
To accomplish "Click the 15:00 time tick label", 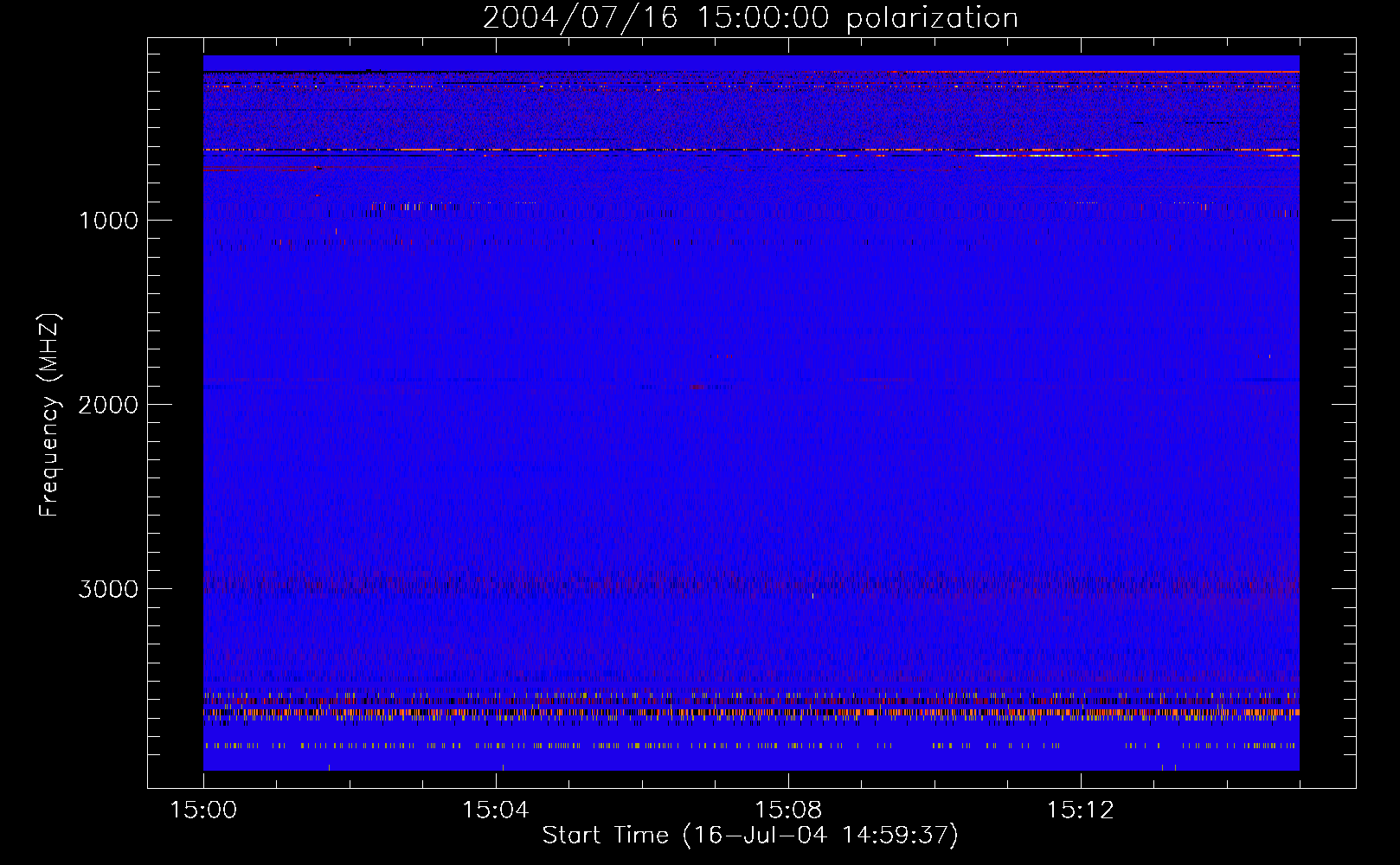I will point(203,811).
